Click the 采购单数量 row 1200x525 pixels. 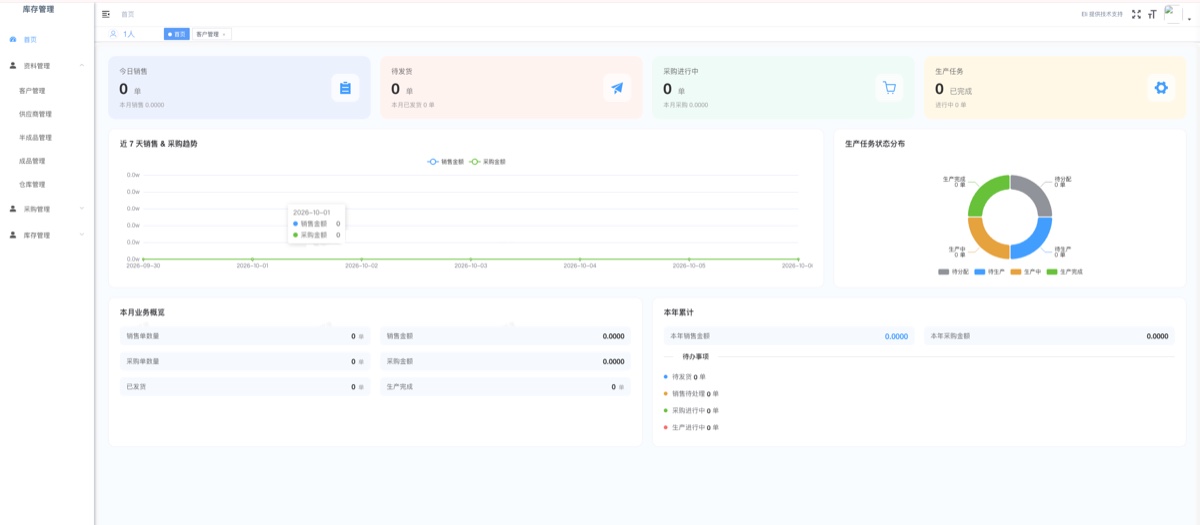tap(245, 361)
